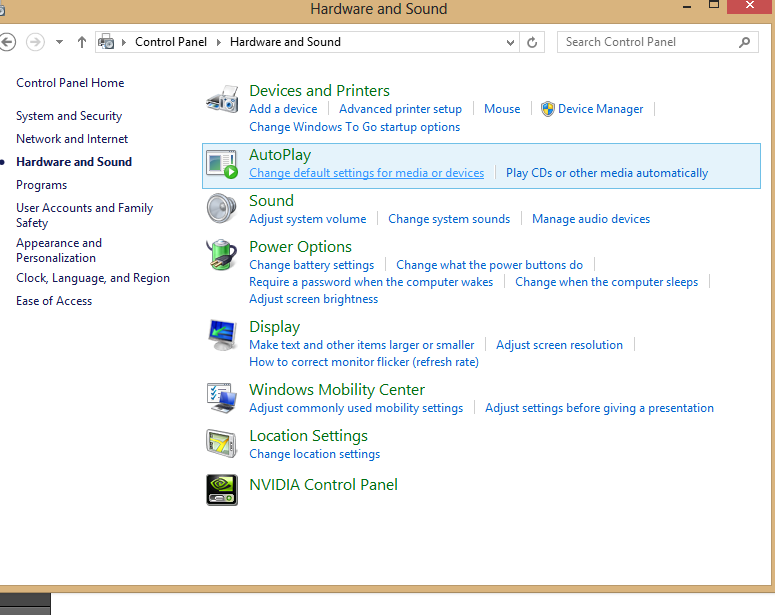Select the Control Panel breadcrumb
This screenshot has width=775, height=615.
[x=171, y=42]
